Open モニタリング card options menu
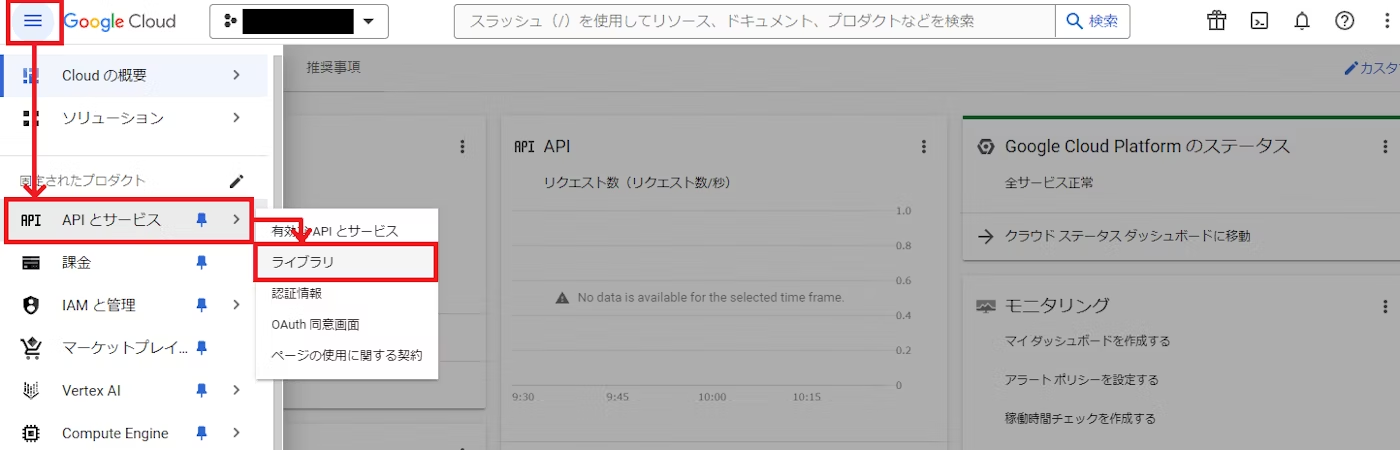Viewport: 1400px width, 450px height. point(1385,305)
